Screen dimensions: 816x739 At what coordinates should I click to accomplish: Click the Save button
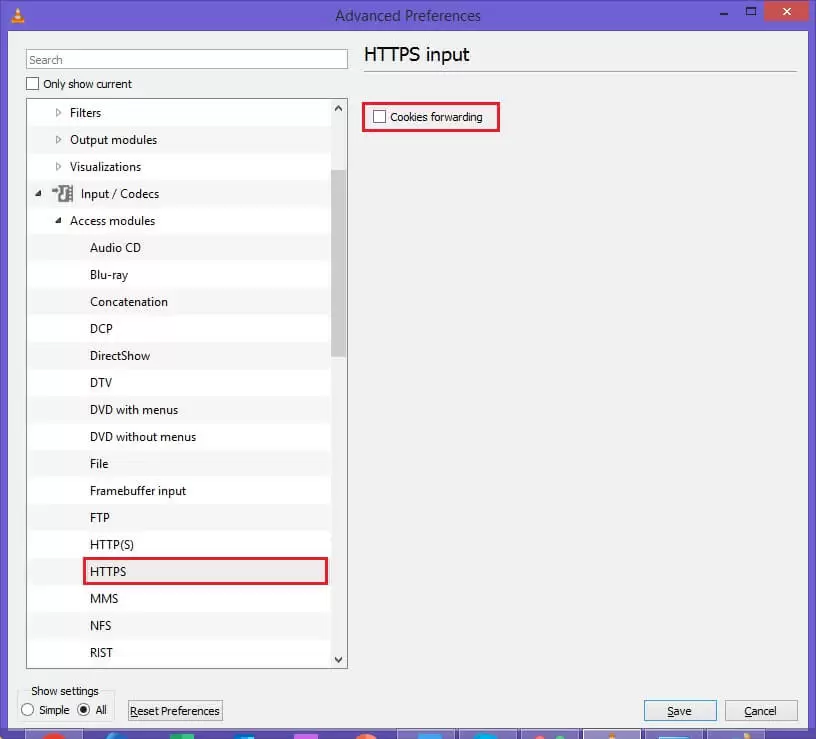[680, 710]
